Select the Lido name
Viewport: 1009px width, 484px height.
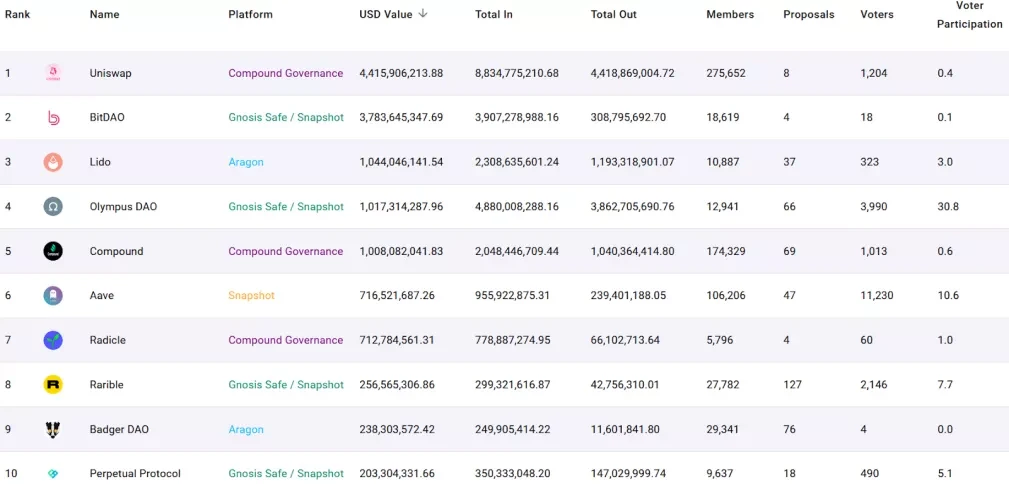100,162
